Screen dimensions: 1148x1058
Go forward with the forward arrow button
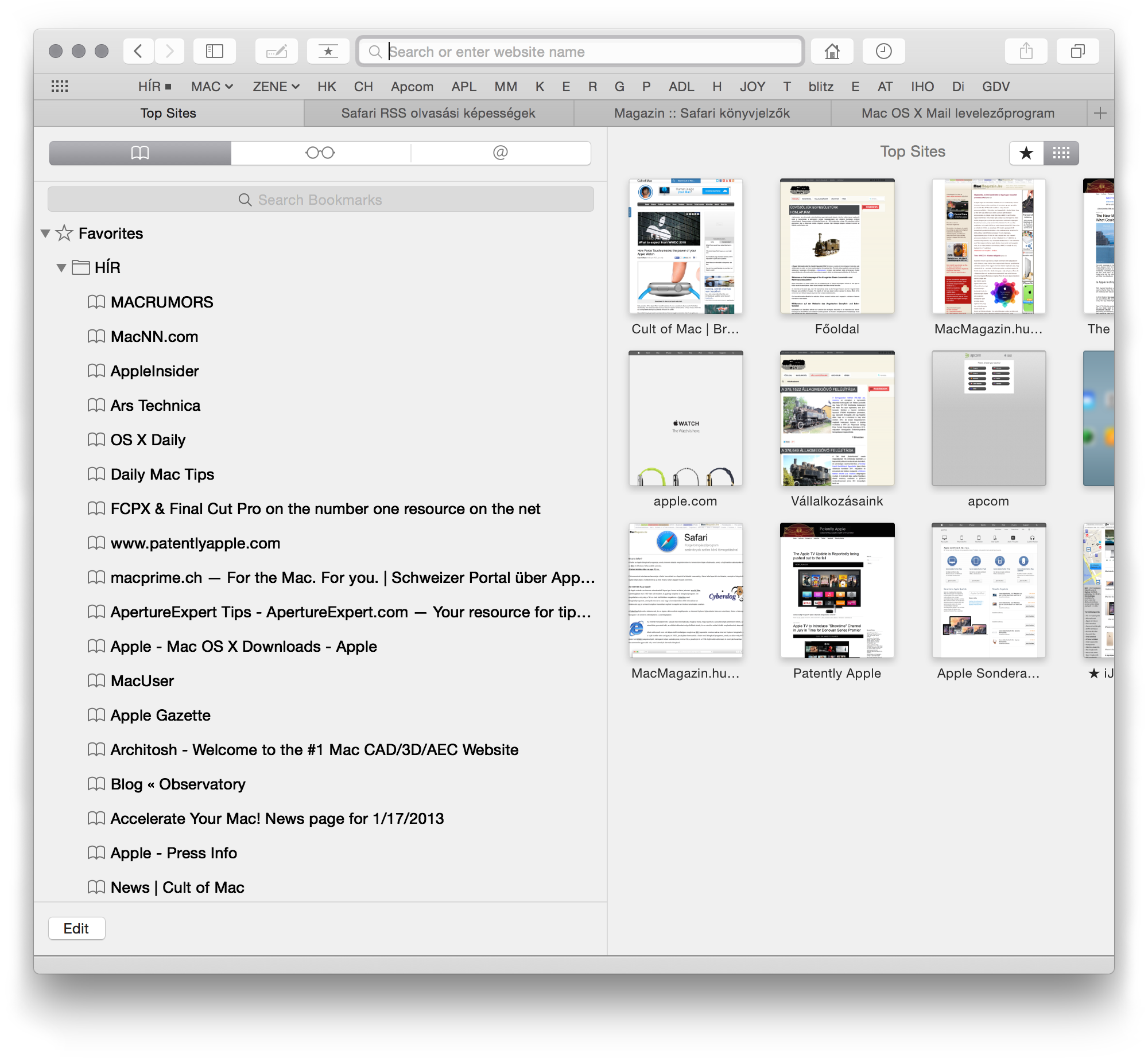pyautogui.click(x=169, y=52)
